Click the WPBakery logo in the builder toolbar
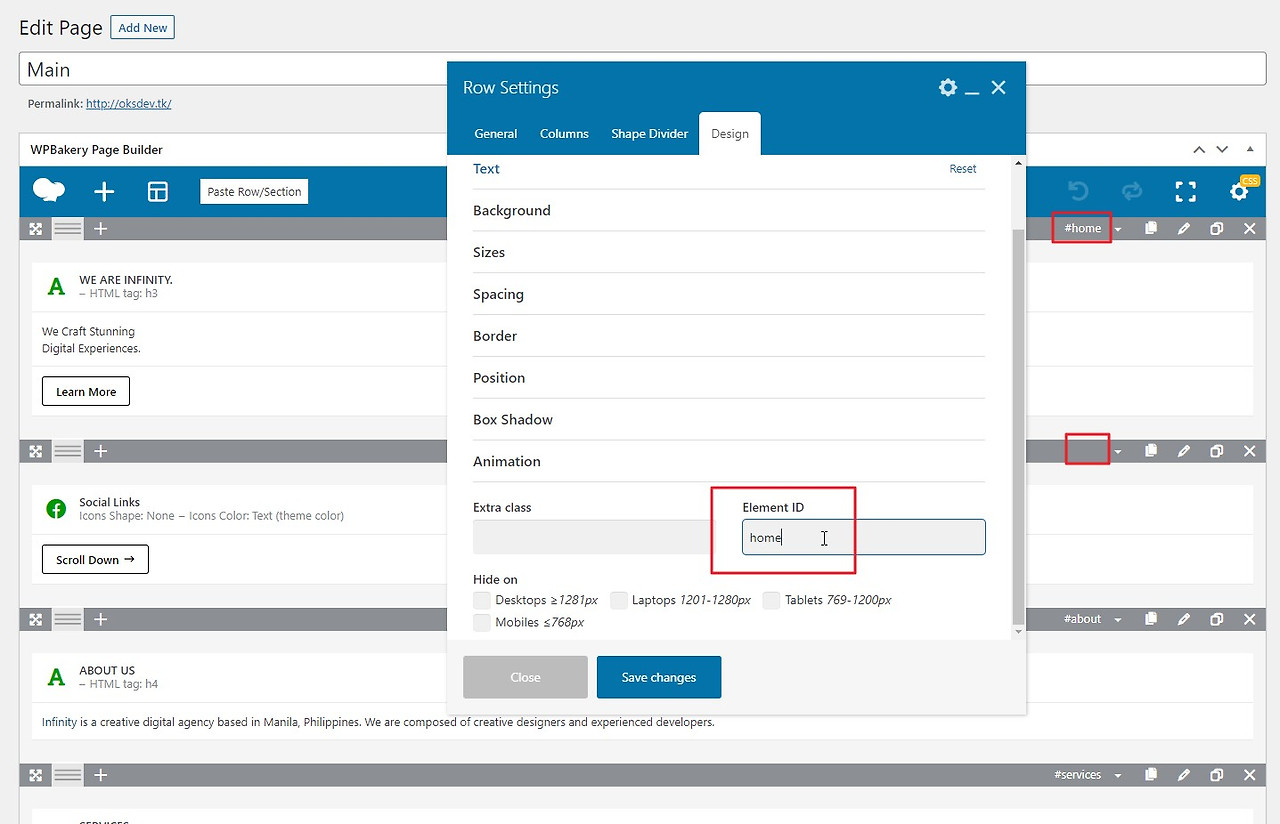The width and height of the screenshot is (1280, 824). 49,190
